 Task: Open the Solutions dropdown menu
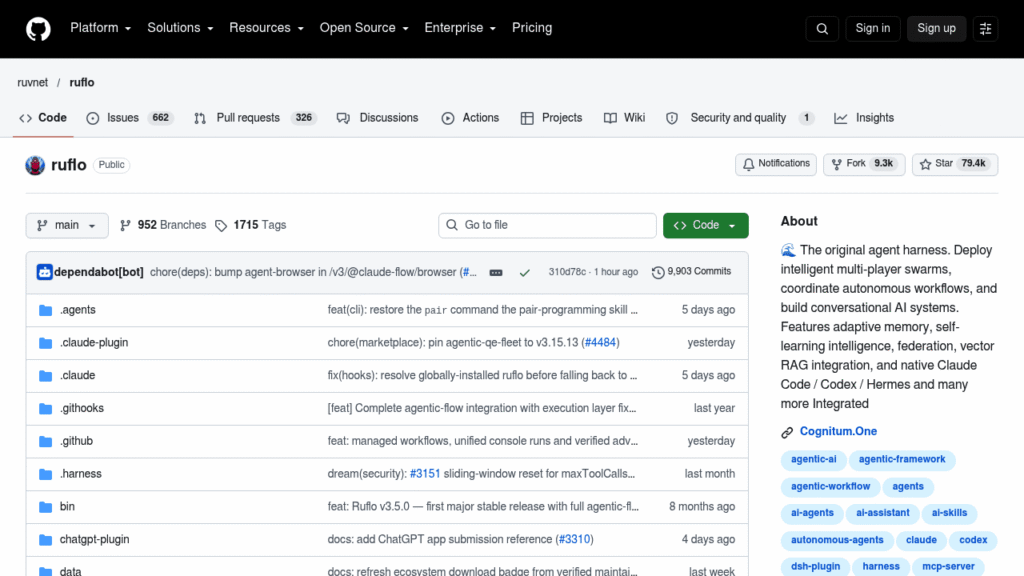click(x=180, y=28)
